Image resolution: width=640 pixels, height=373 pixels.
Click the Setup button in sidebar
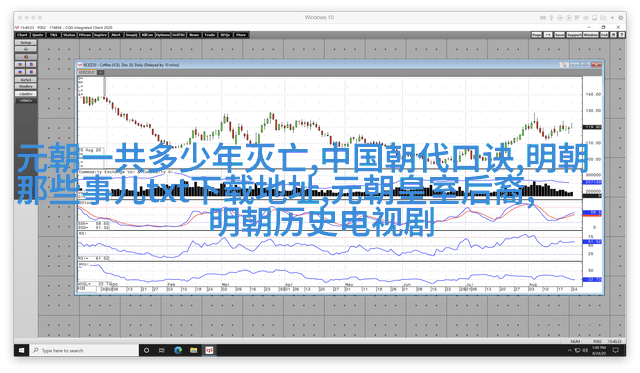(26, 42)
